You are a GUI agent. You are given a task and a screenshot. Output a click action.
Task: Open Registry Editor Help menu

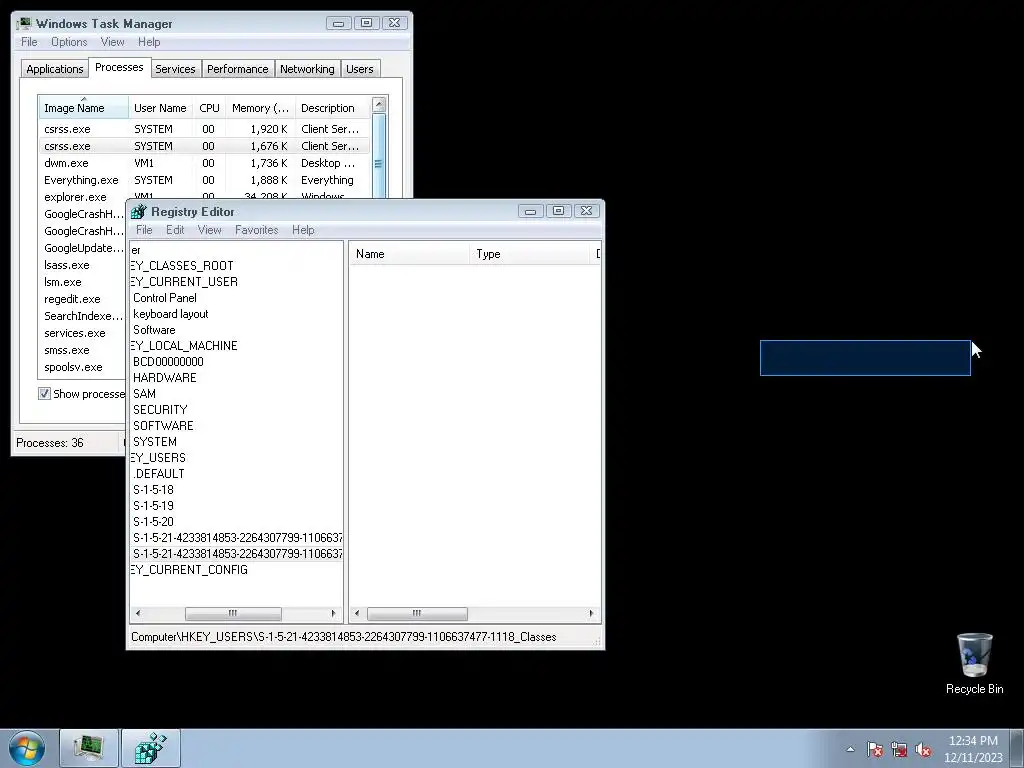(303, 230)
